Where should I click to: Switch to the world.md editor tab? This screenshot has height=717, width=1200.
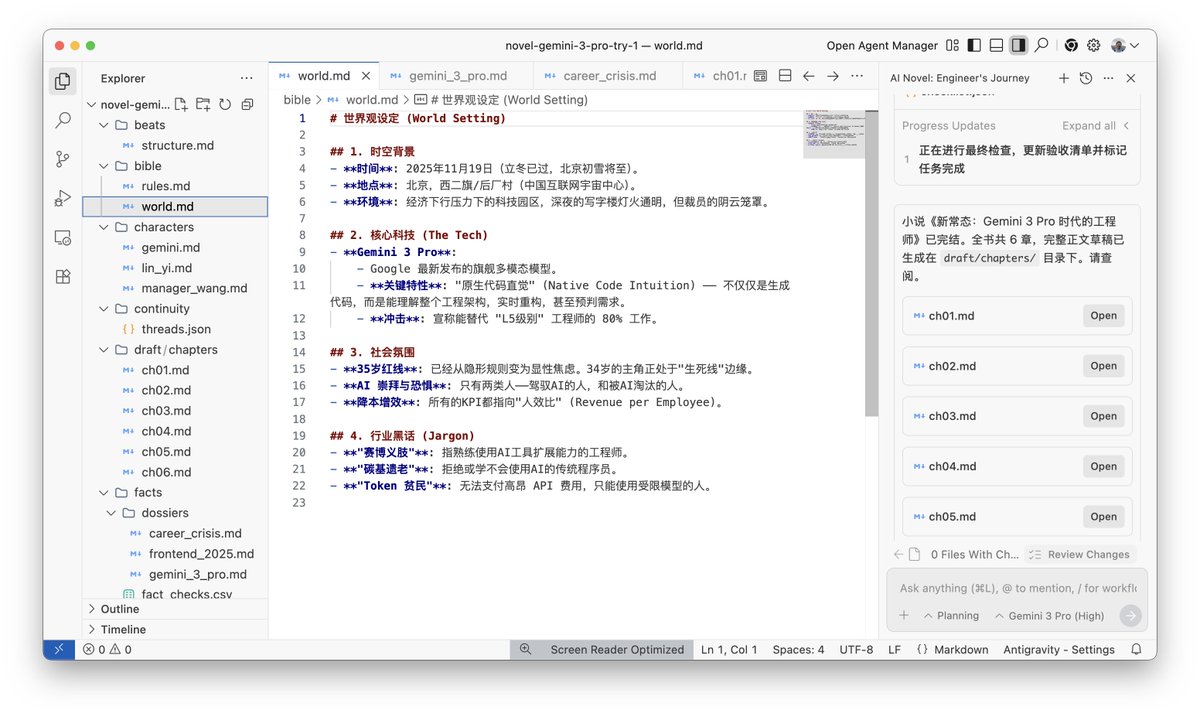point(324,76)
